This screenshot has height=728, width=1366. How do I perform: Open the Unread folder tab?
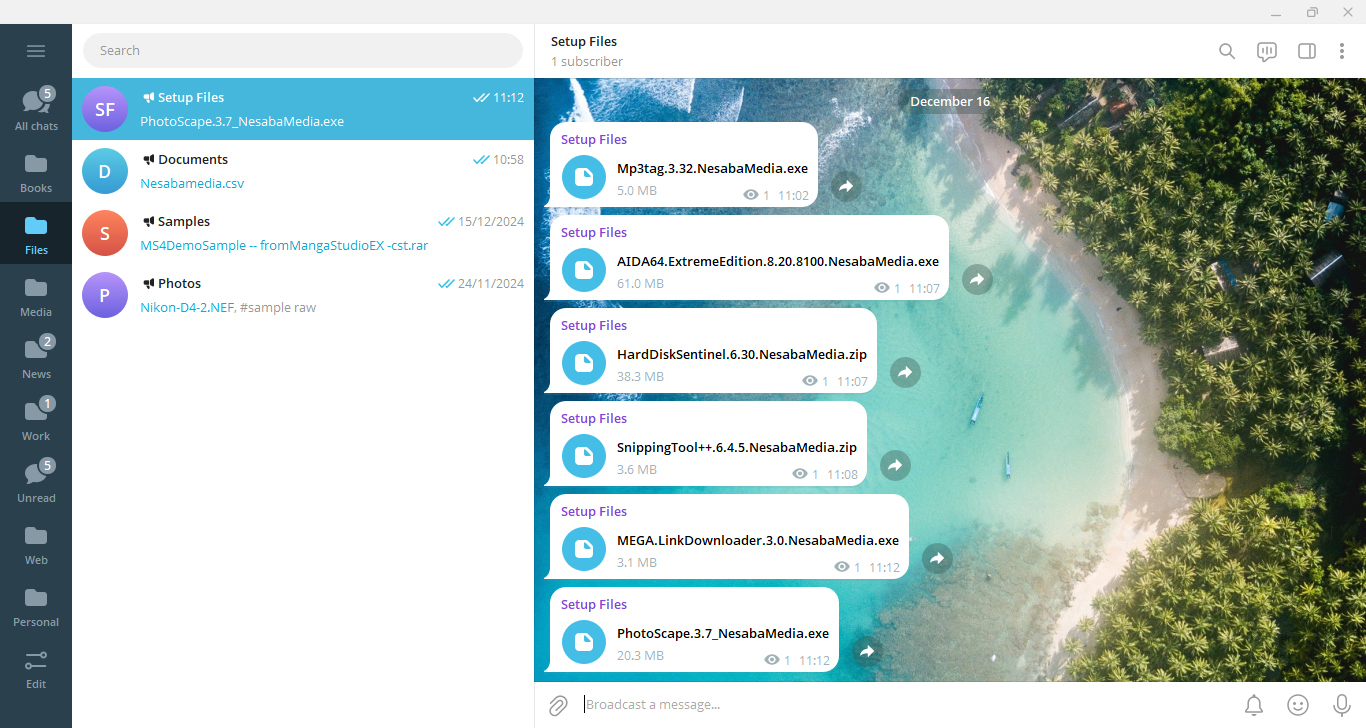(36, 481)
